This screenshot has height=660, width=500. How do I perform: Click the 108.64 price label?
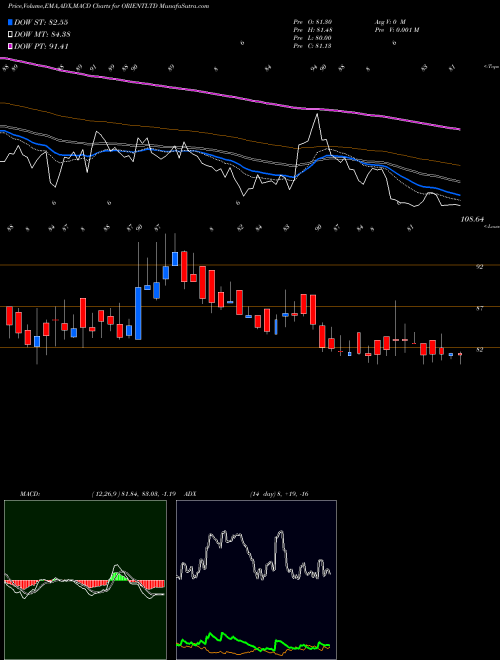[473, 219]
